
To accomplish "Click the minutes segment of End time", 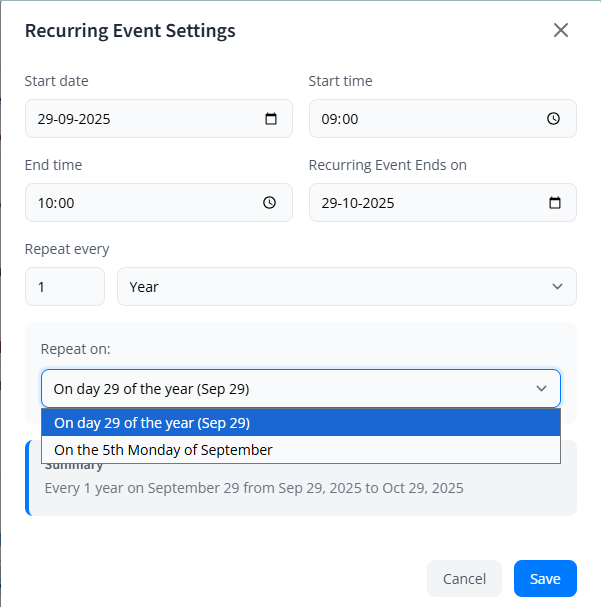I will point(66,203).
